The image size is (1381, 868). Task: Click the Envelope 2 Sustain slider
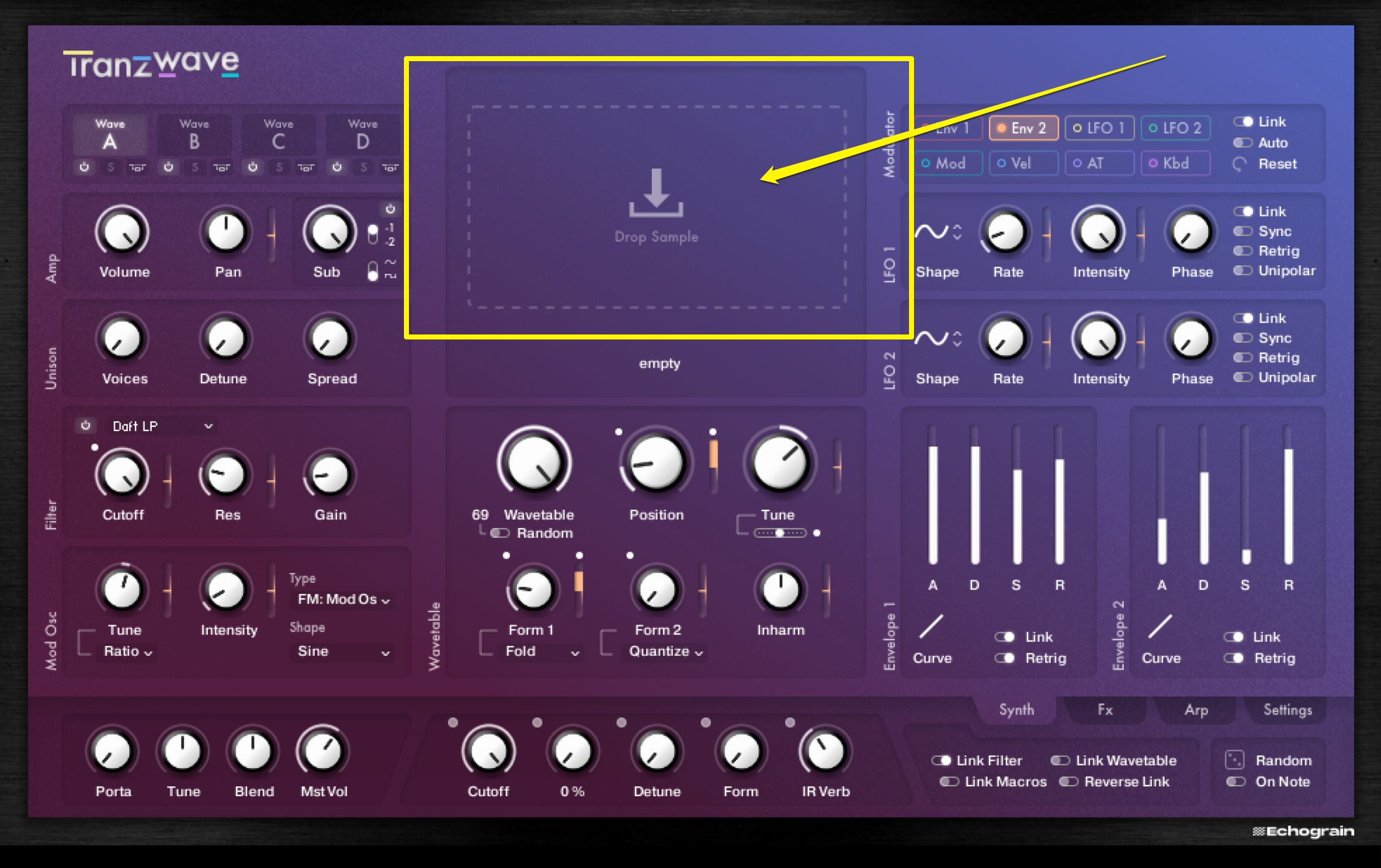pos(1246,495)
